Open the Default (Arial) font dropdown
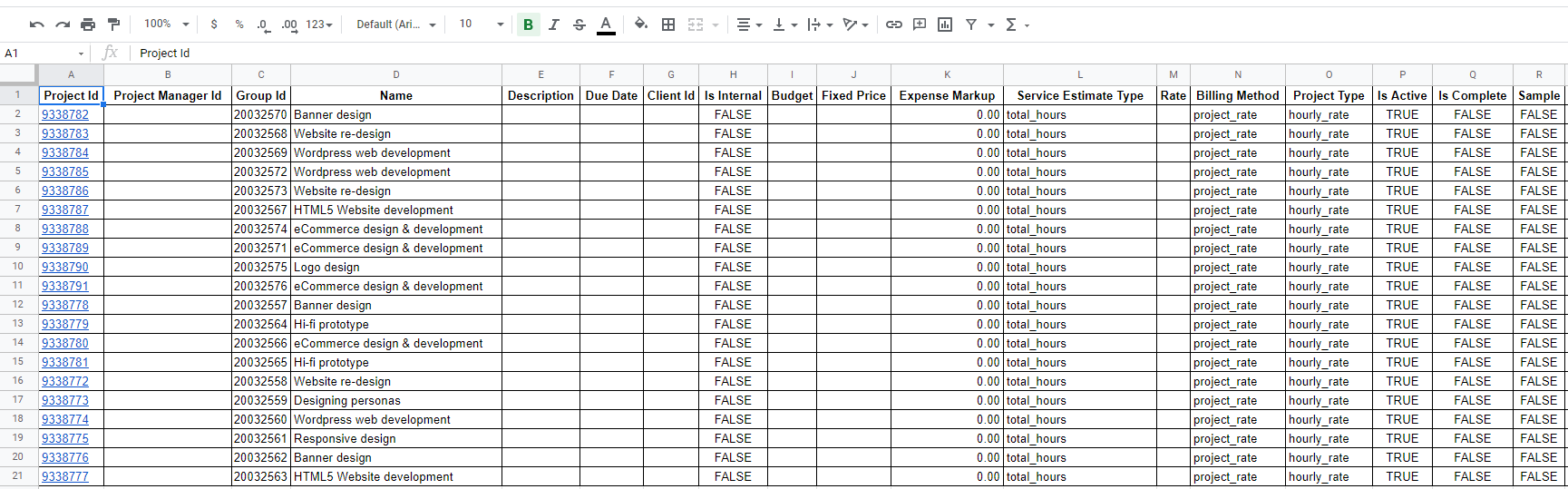1568x489 pixels. [396, 24]
